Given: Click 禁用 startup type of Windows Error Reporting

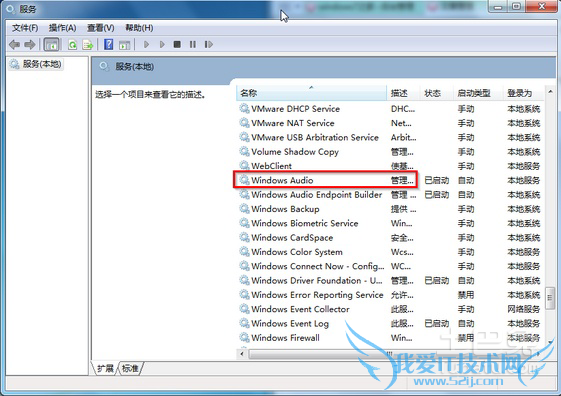Looking at the screenshot, I should (466, 295).
